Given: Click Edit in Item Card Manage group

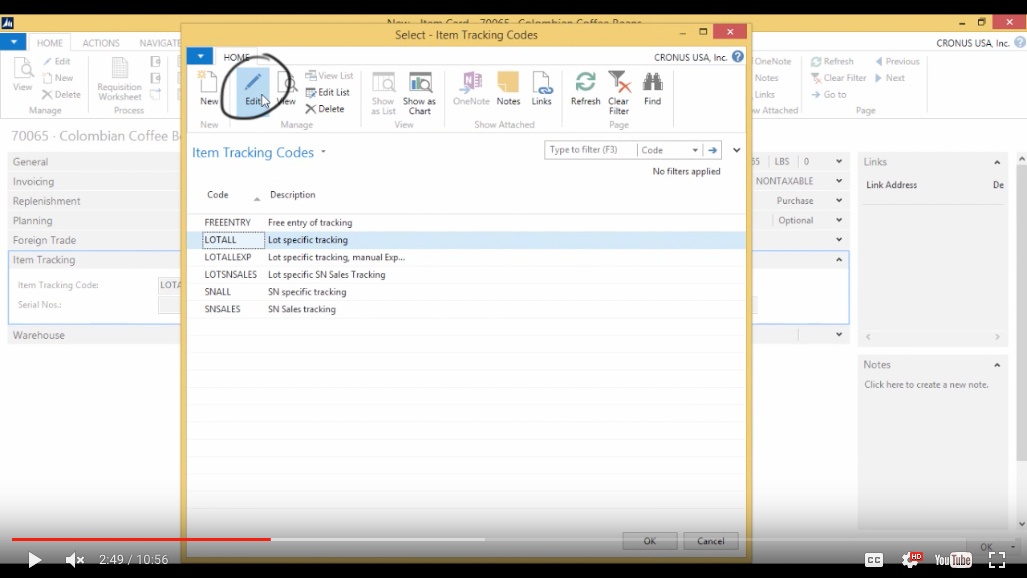Looking at the screenshot, I should coord(57,61).
